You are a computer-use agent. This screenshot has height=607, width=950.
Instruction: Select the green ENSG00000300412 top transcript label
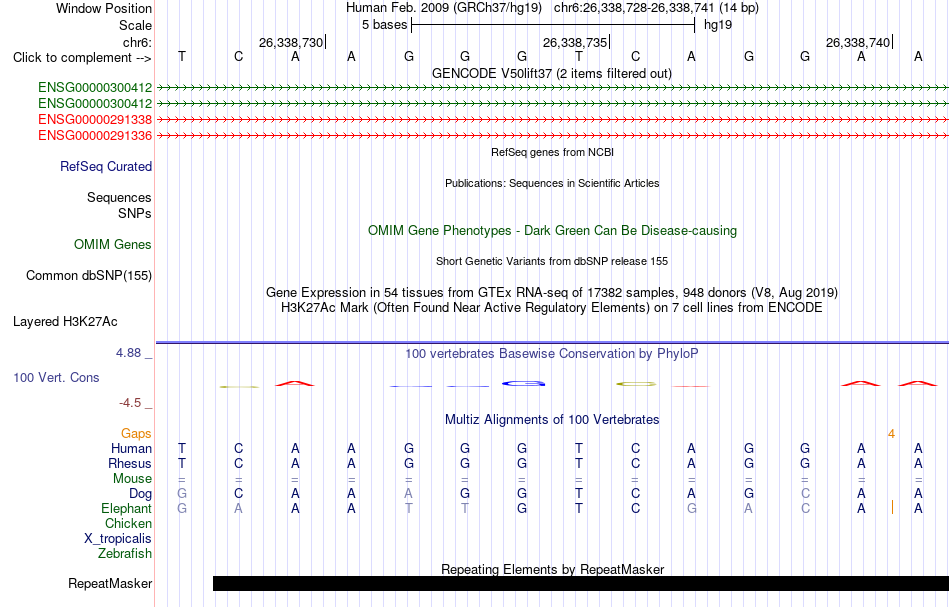[x=95, y=88]
